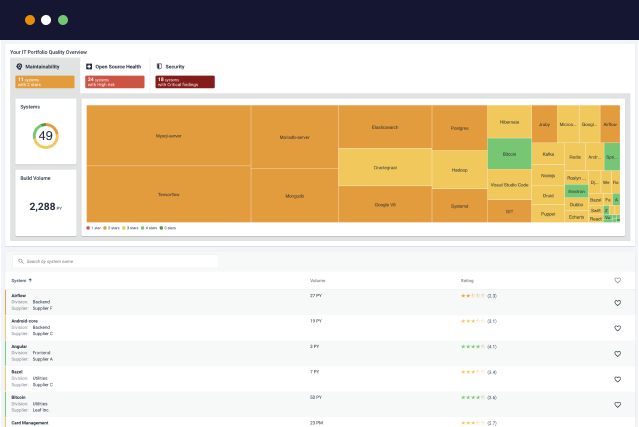Click the 24 systems with High risk badge
The image size is (639, 427).
point(115,82)
